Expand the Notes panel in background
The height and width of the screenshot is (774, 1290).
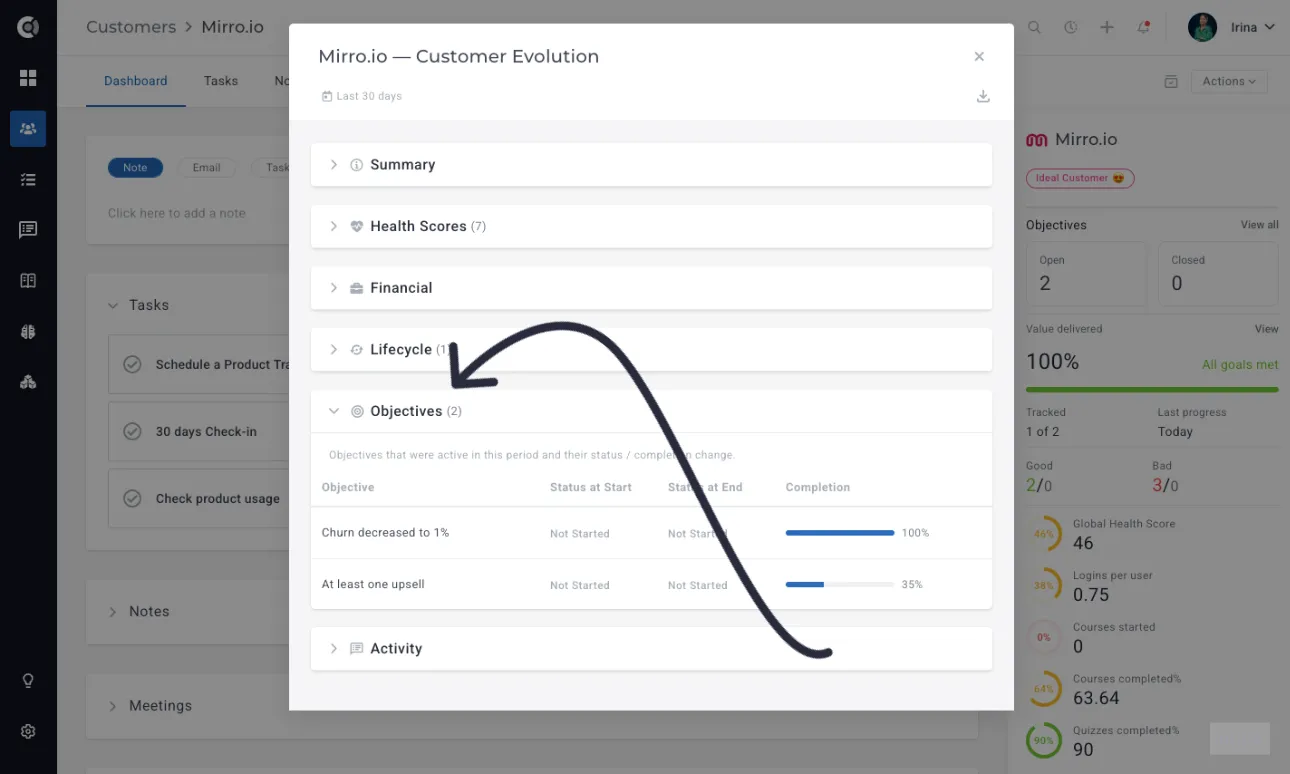(113, 612)
